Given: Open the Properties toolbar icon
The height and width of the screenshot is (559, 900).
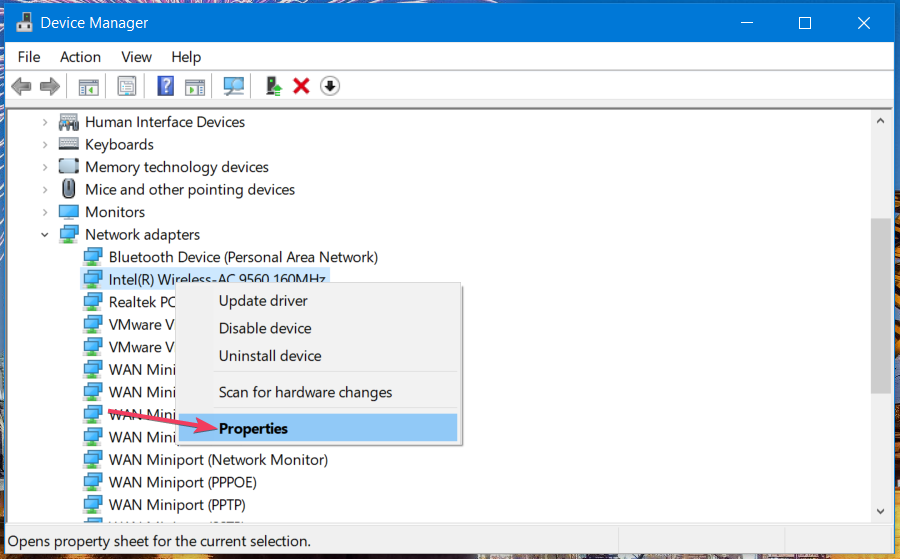Looking at the screenshot, I should pyautogui.click(x=127, y=87).
